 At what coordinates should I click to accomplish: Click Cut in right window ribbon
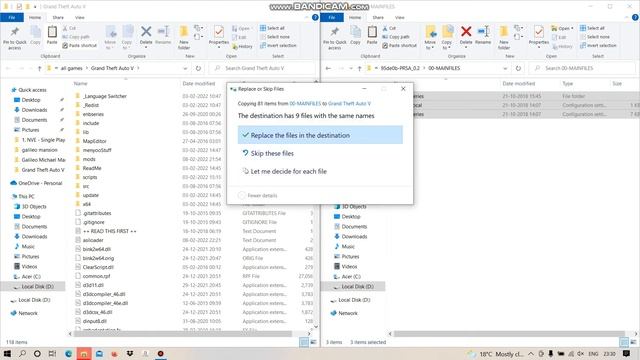point(389,28)
